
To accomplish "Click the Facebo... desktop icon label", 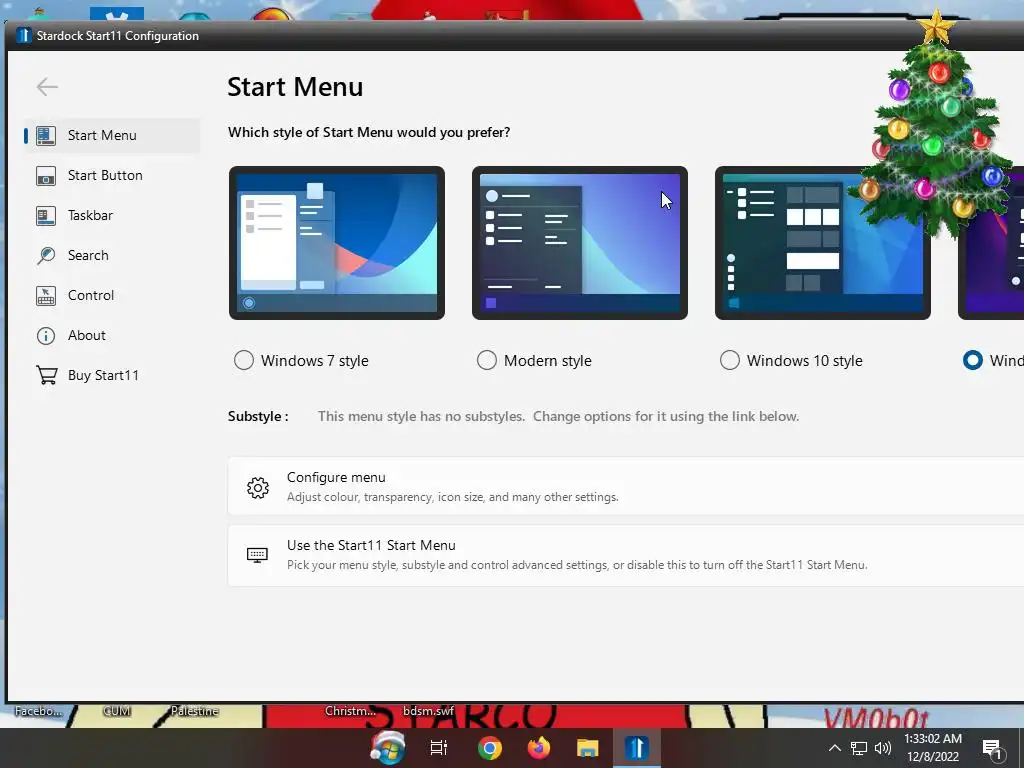I will point(38,711).
